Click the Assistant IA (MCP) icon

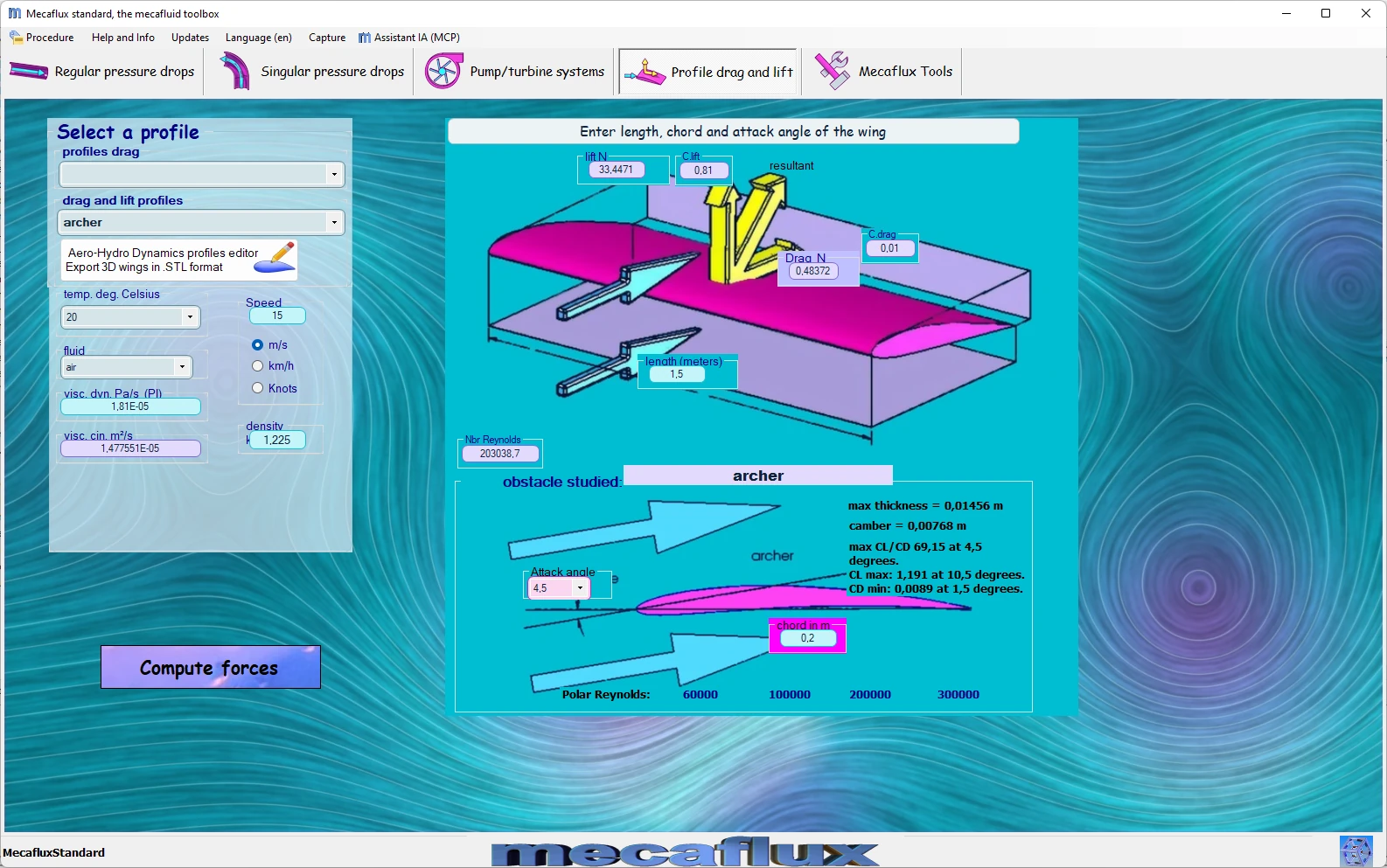(365, 38)
